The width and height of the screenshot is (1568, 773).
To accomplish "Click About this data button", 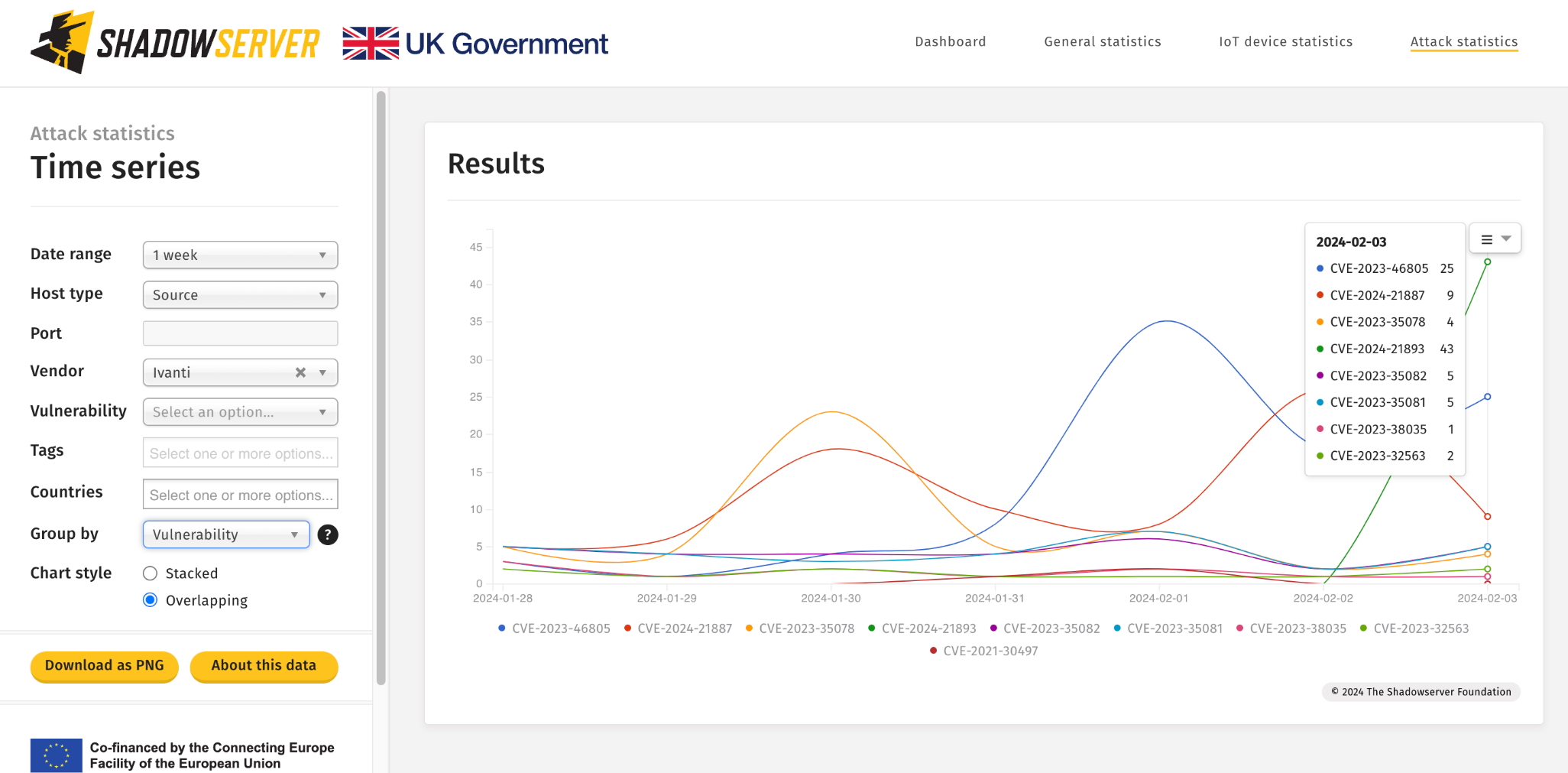I will [x=264, y=665].
